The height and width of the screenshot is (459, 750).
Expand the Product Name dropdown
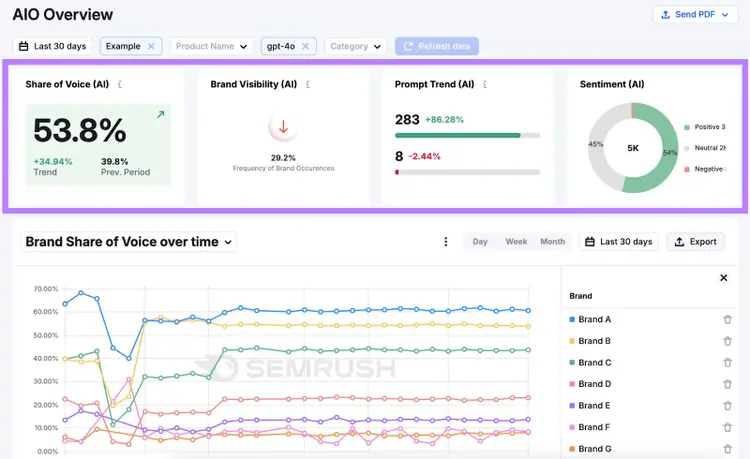pos(211,46)
